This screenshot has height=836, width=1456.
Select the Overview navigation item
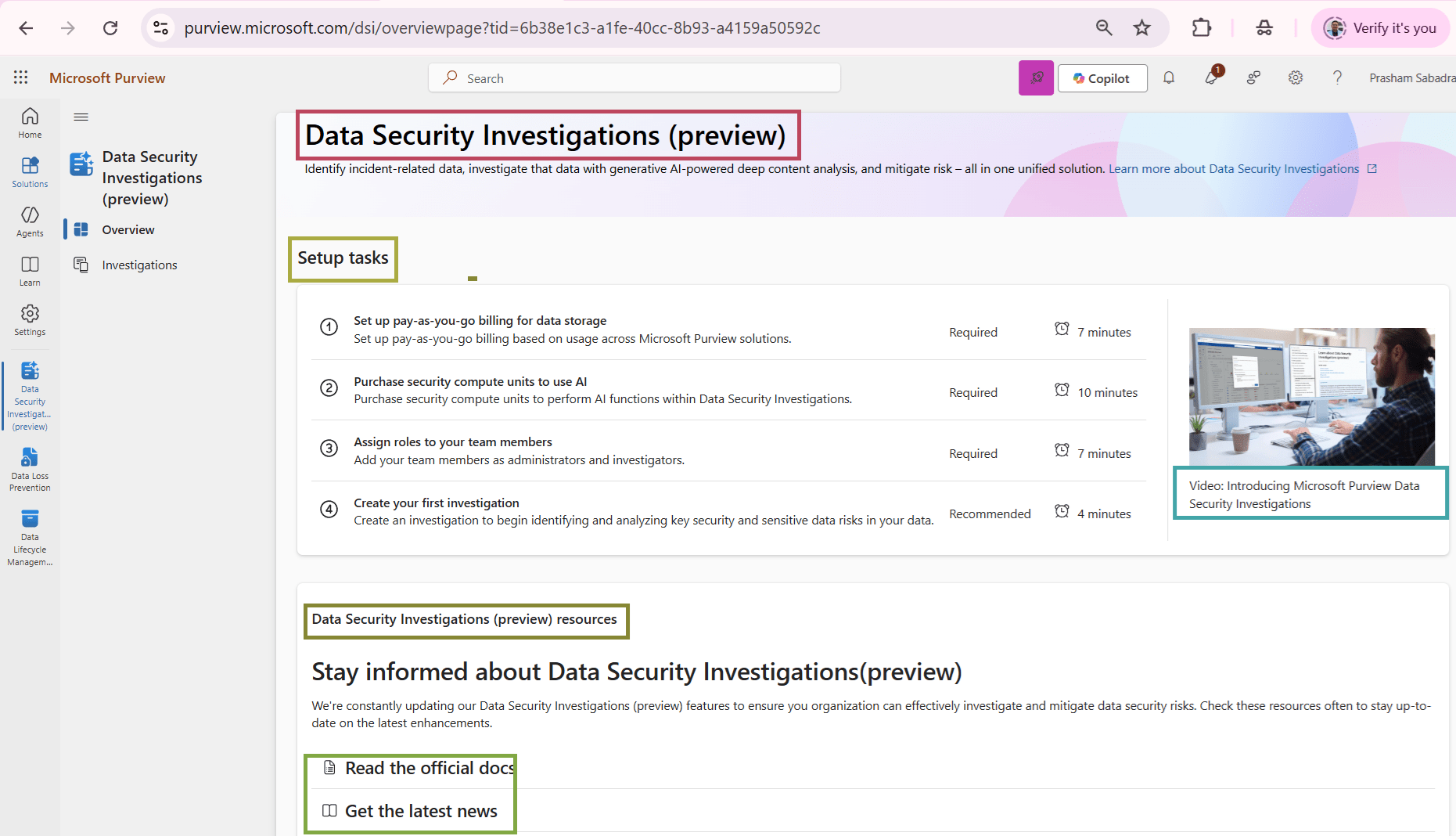(x=128, y=229)
